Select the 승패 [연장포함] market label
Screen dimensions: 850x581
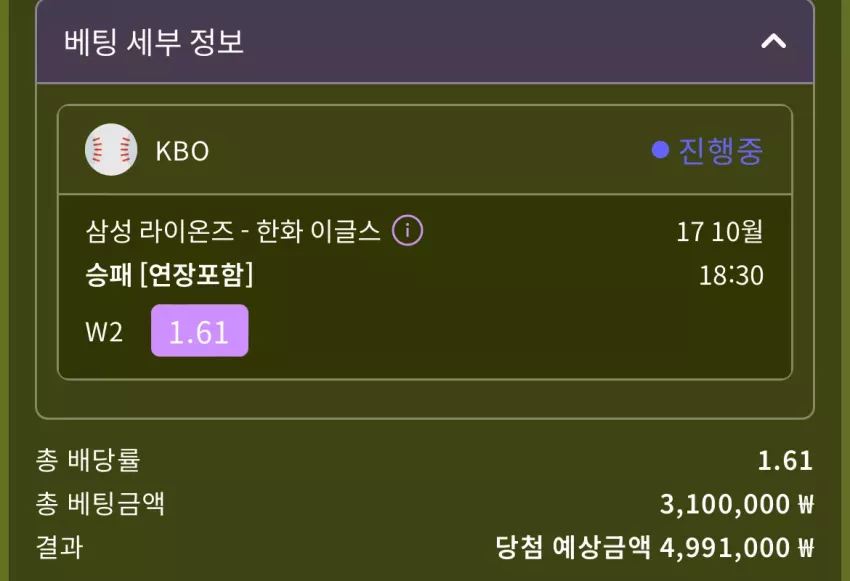(169, 275)
